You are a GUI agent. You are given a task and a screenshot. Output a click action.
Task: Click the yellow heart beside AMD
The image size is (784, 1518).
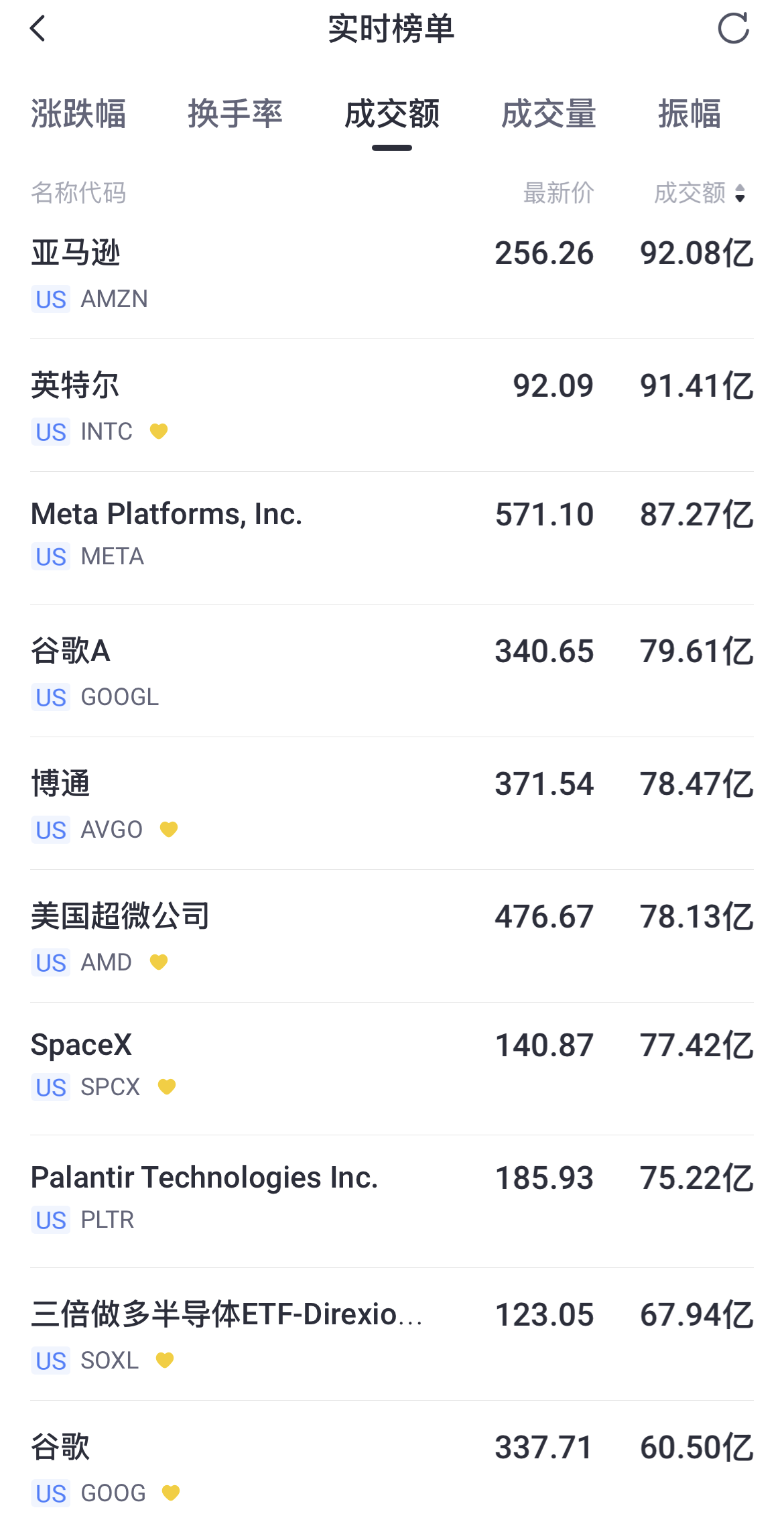pos(159,962)
